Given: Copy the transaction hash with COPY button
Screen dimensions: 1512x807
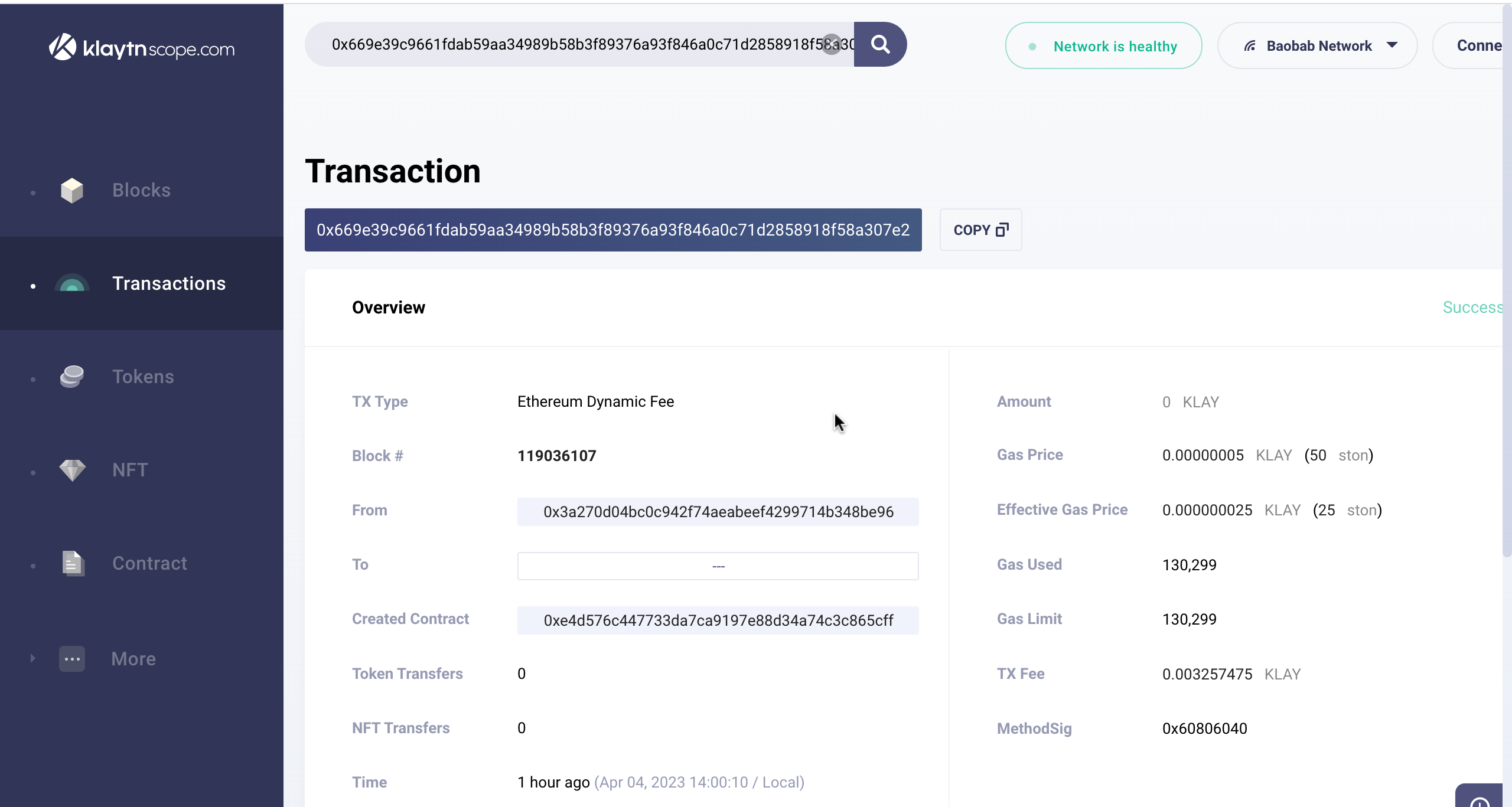Looking at the screenshot, I should click(980, 230).
